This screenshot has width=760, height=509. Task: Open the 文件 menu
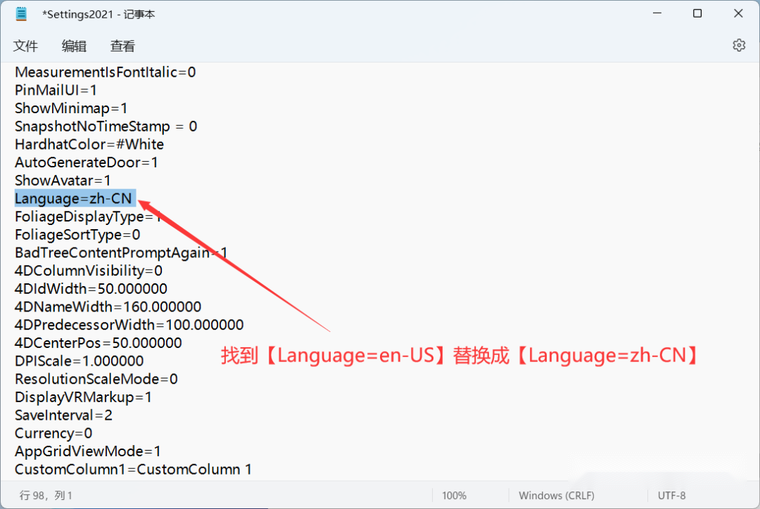[25, 46]
